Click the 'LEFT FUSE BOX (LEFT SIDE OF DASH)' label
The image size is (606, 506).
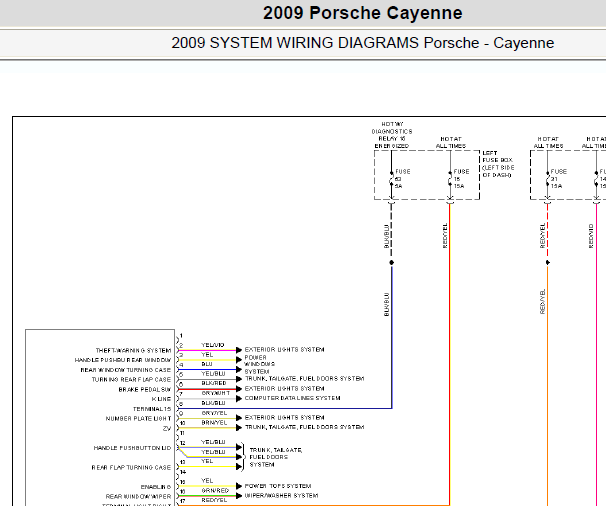click(498, 164)
